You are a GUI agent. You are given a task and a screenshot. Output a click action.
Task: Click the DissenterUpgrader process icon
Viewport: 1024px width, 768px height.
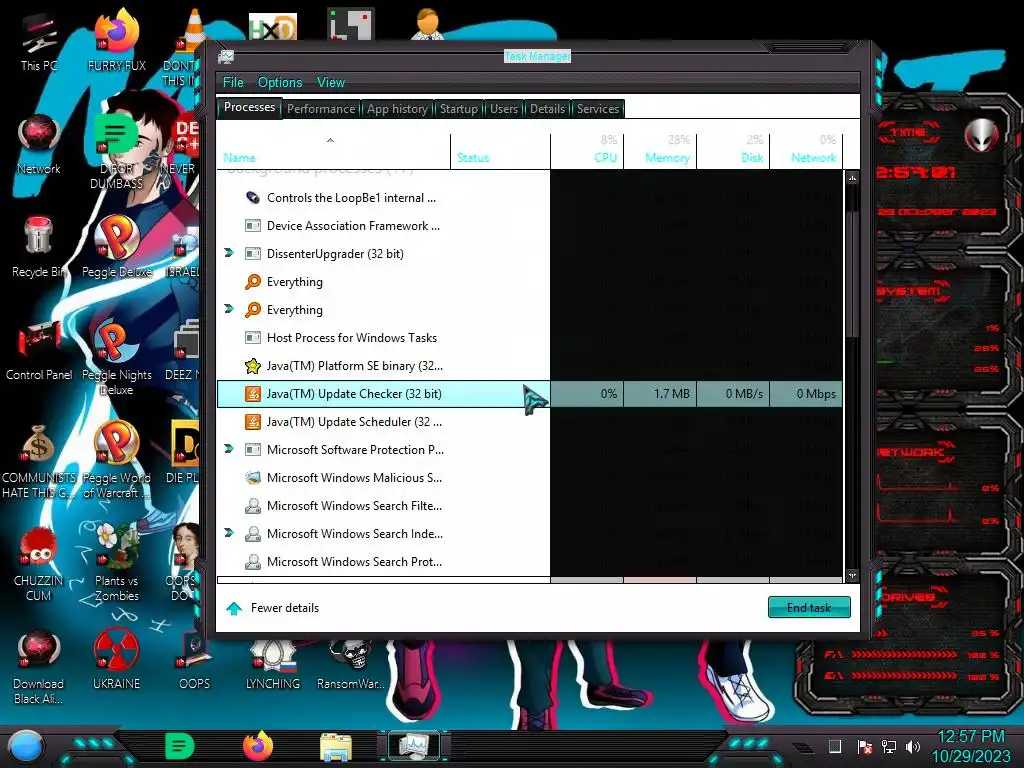[x=253, y=253]
